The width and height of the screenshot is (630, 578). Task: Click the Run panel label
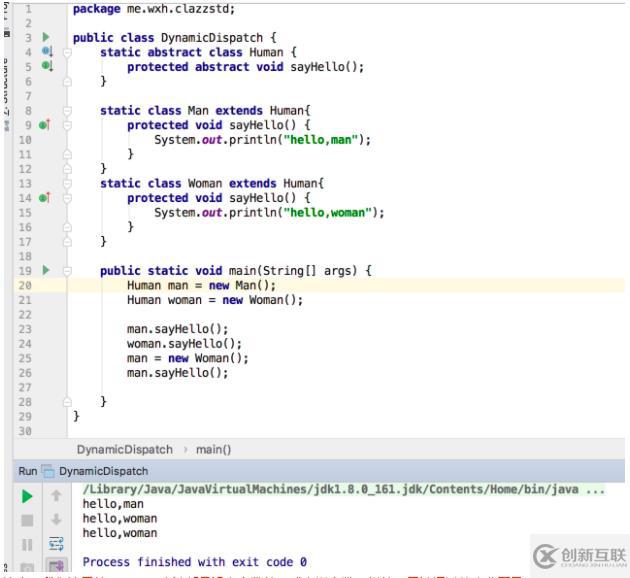28,471
